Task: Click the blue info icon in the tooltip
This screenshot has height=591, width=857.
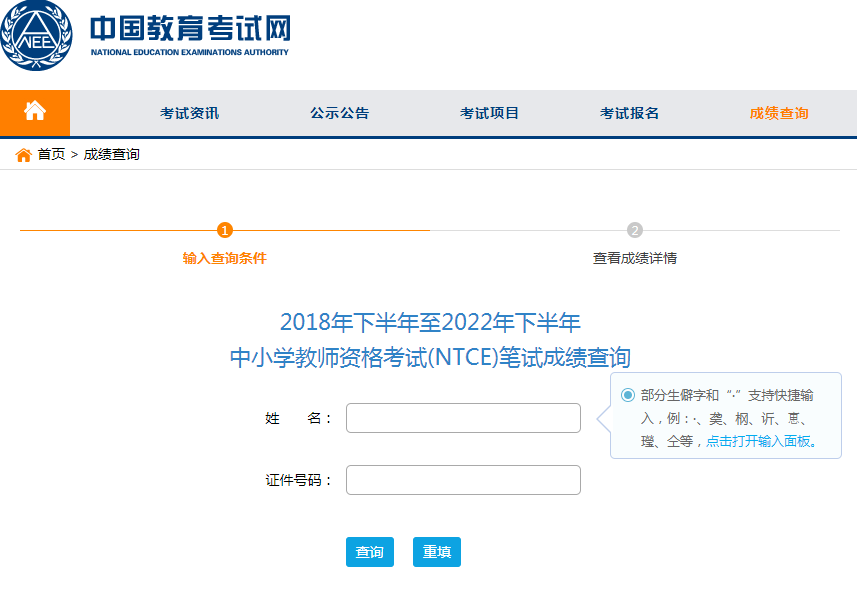Action: (628, 395)
